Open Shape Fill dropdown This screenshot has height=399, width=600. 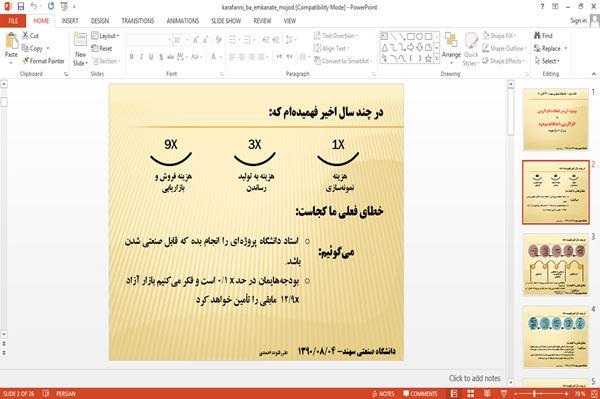[x=499, y=36]
